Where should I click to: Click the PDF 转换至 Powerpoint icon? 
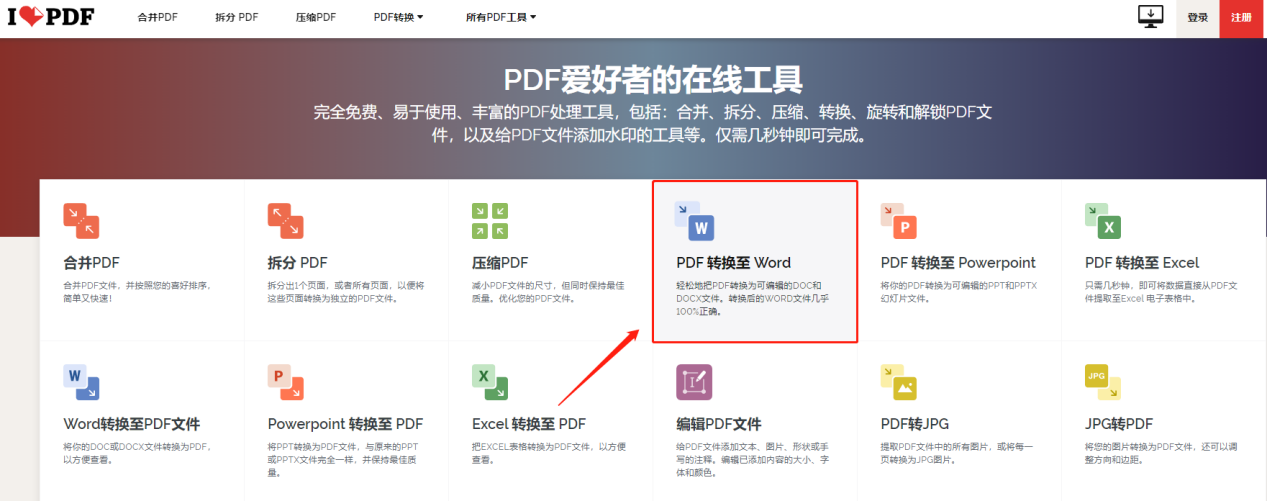pos(898,220)
